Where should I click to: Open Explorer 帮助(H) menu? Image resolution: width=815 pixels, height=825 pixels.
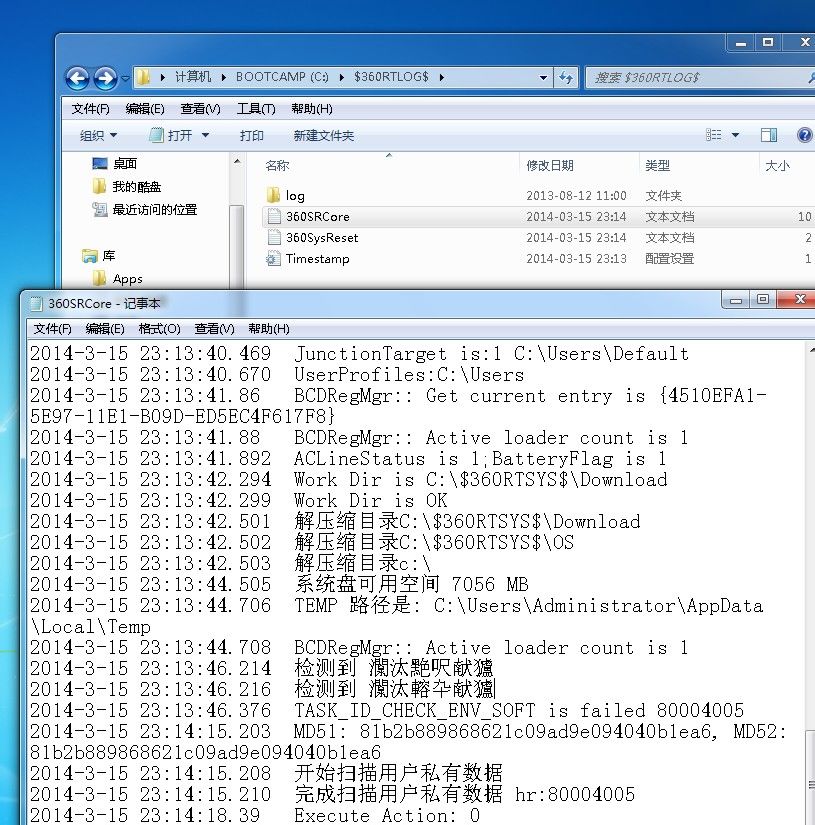pyautogui.click(x=312, y=109)
